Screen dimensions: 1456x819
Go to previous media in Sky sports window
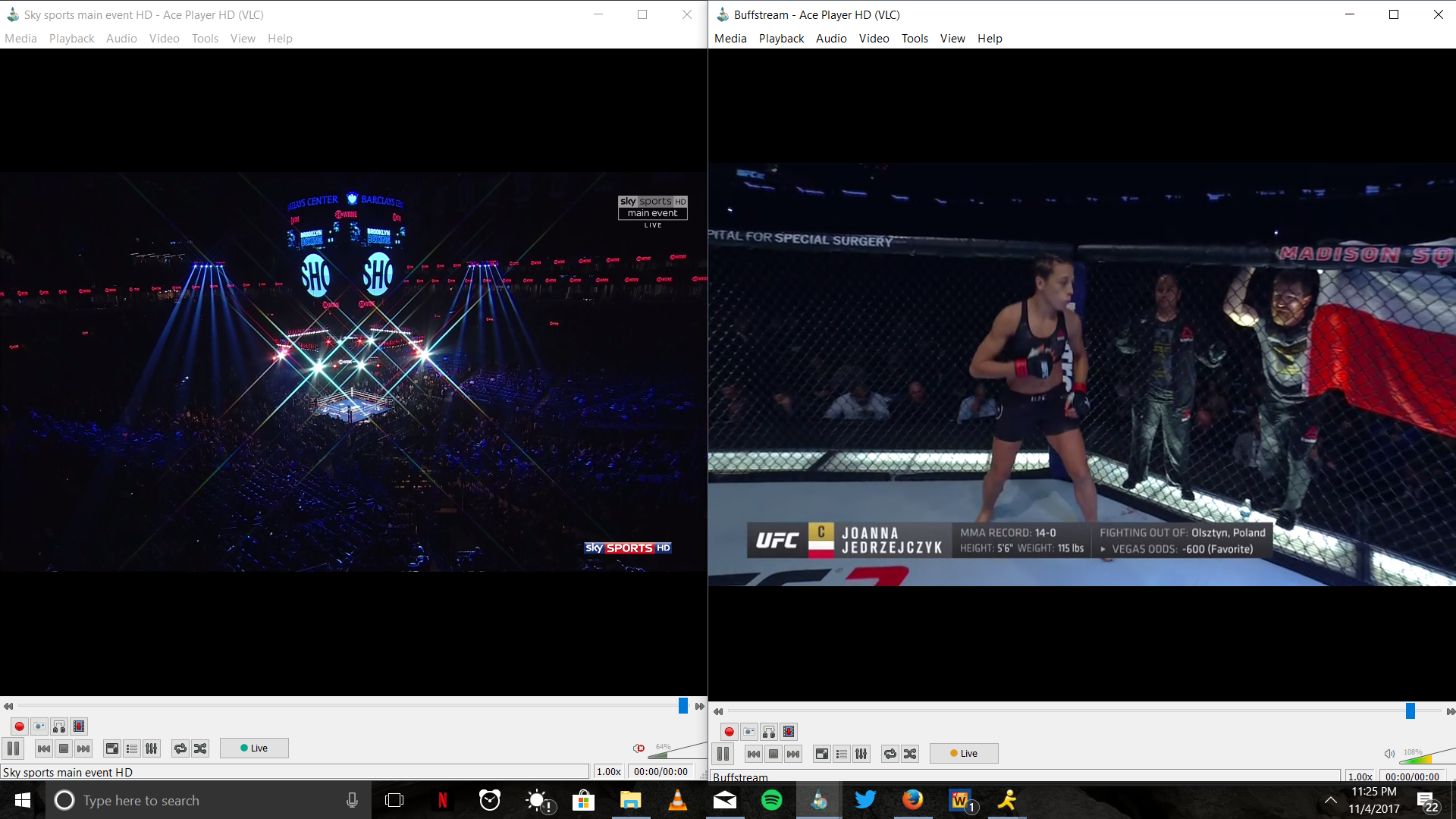[x=44, y=748]
